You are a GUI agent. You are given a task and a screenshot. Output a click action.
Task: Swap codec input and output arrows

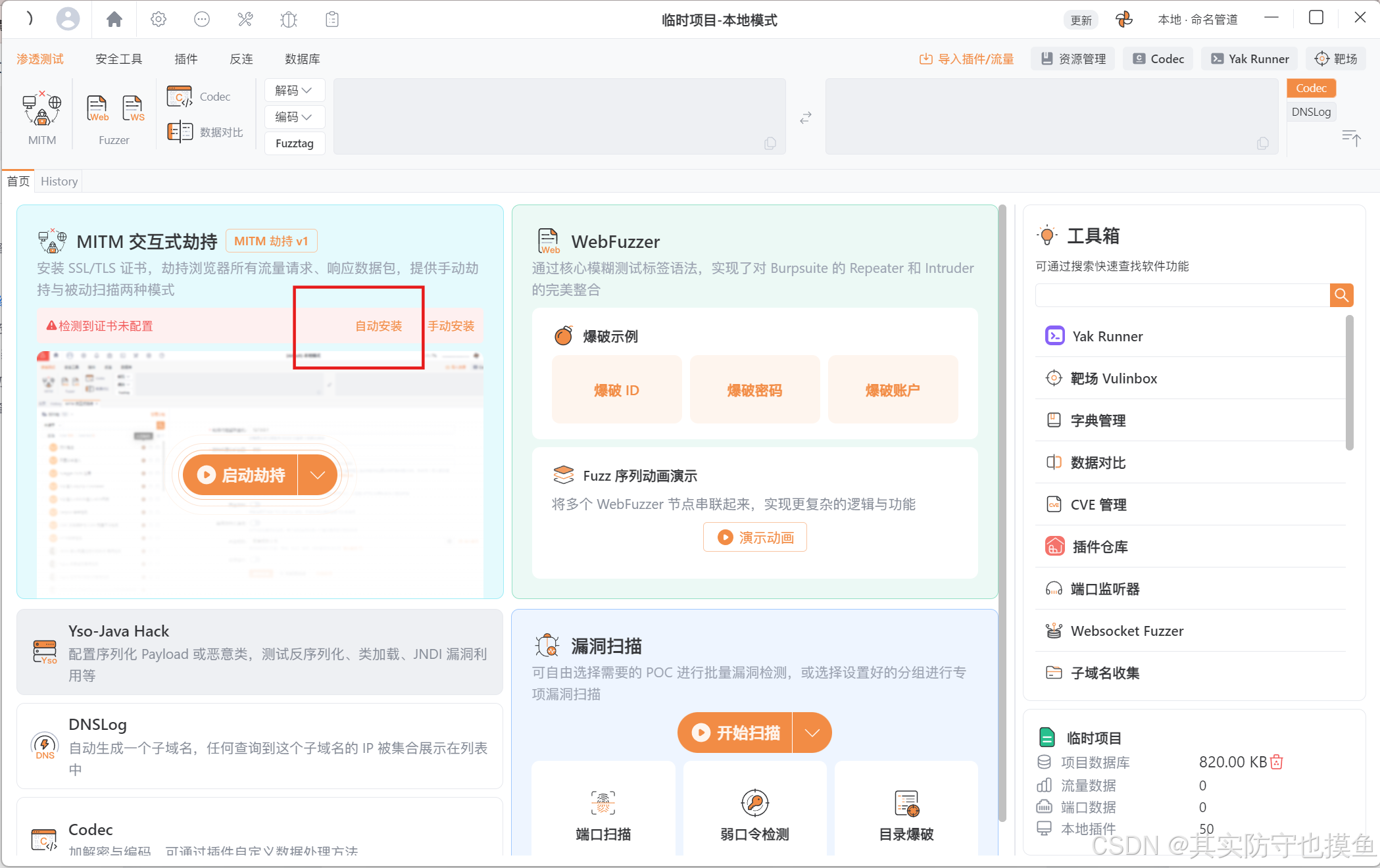point(806,118)
